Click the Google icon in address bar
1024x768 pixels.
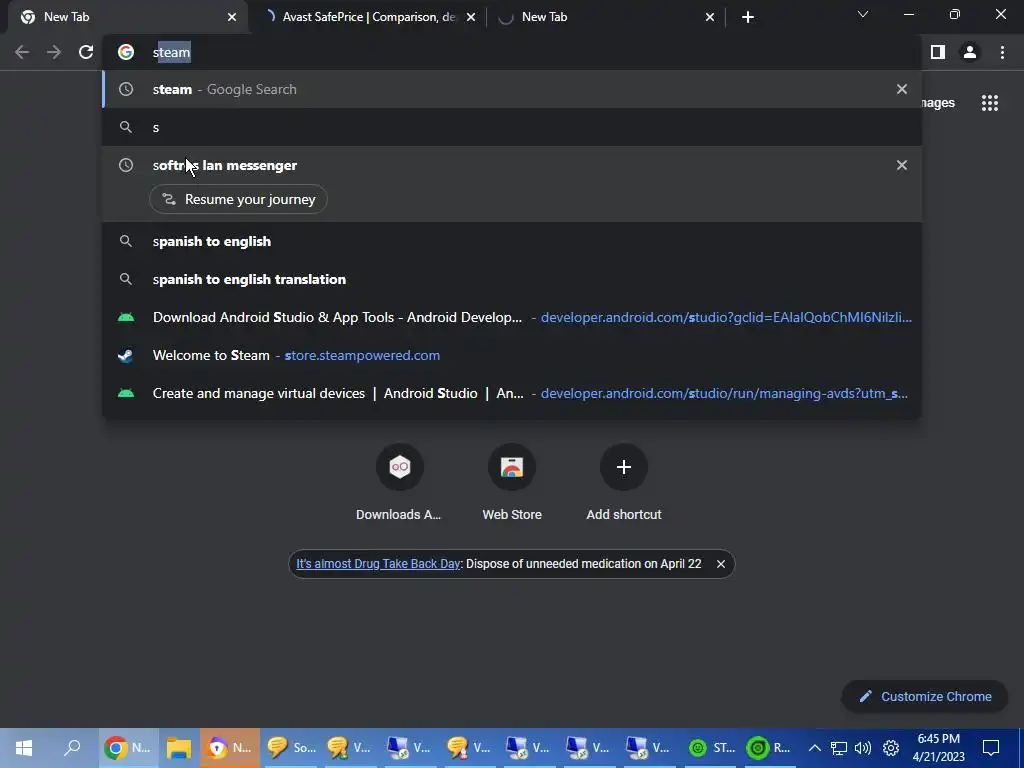tap(126, 52)
